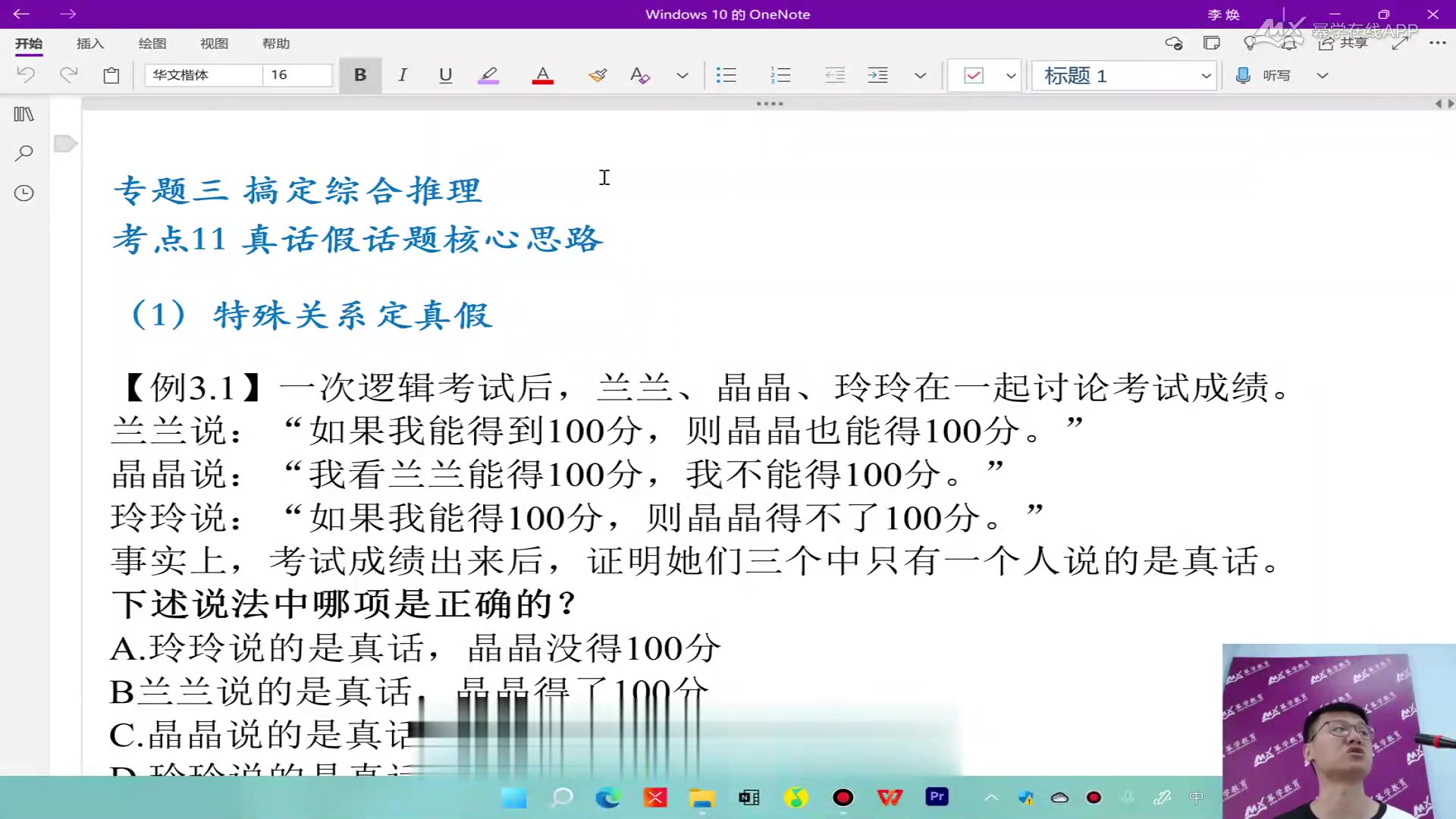This screenshot has width=1456, height=819.
Task: Click the lightbulb tips icon
Action: coord(1250,43)
